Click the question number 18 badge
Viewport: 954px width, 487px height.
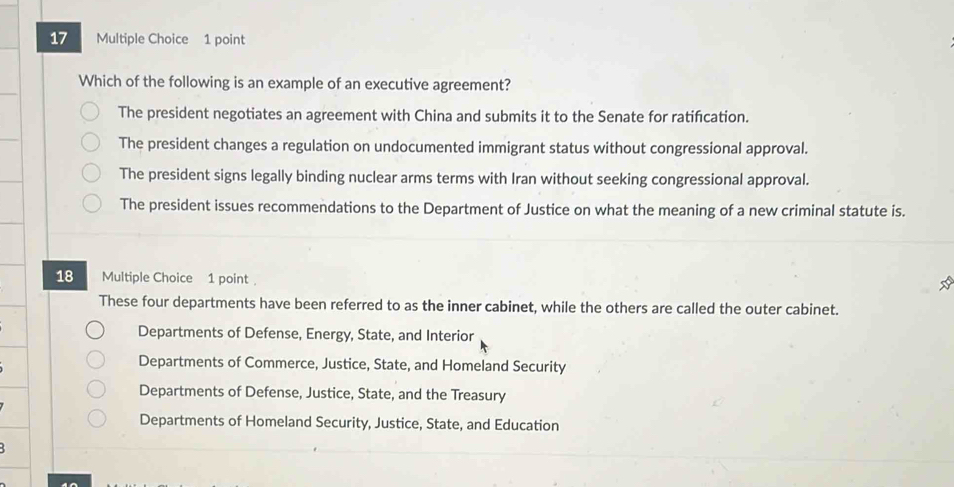(65, 277)
